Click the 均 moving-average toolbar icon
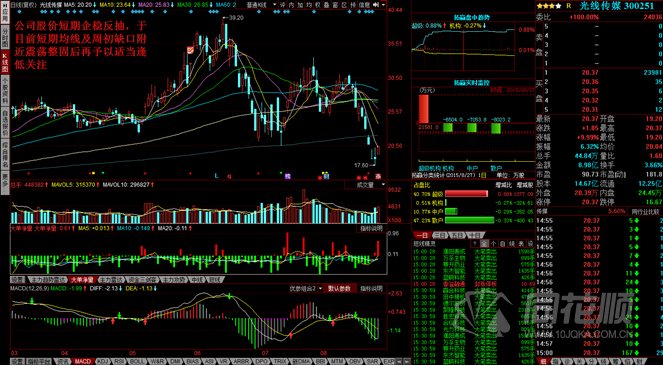Screen dimensions: 663x366 309,4
